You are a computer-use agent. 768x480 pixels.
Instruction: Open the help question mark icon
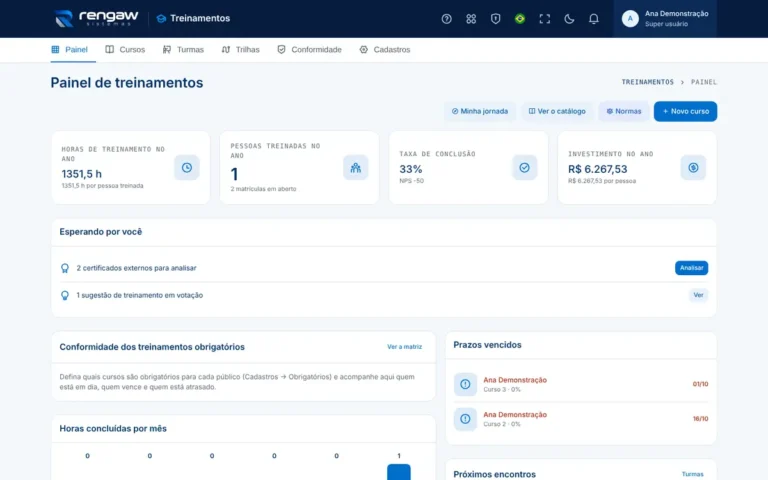(446, 19)
